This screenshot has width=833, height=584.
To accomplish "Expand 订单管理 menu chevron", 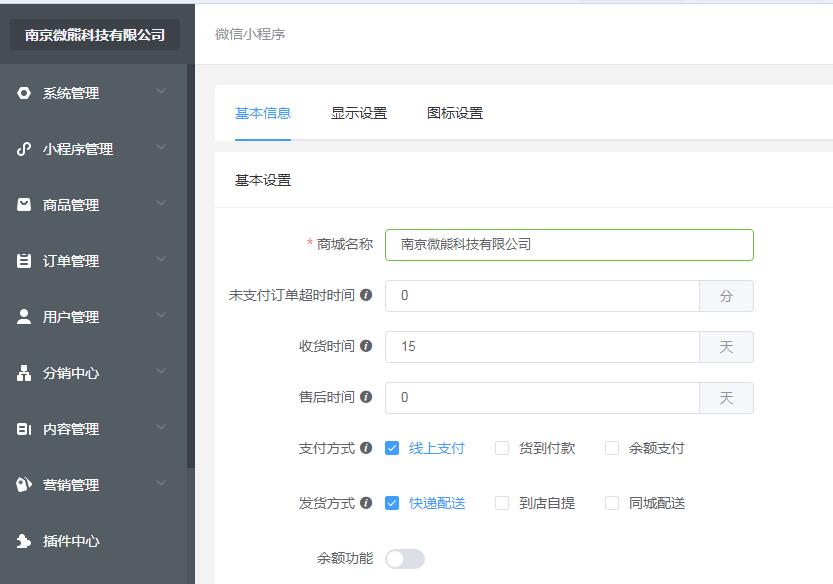I will (x=161, y=259).
